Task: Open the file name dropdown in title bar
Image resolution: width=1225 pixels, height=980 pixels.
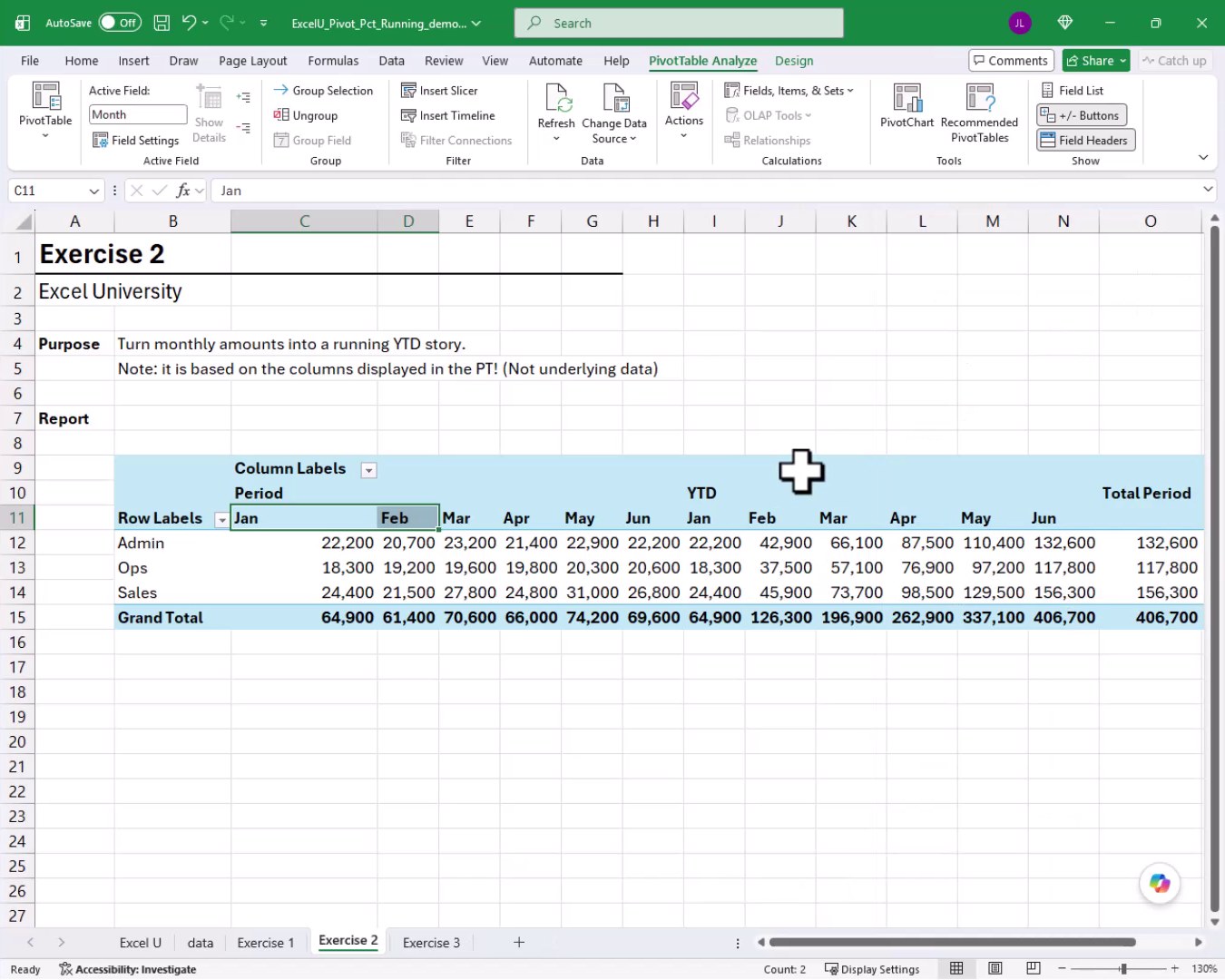Action: tap(476, 24)
